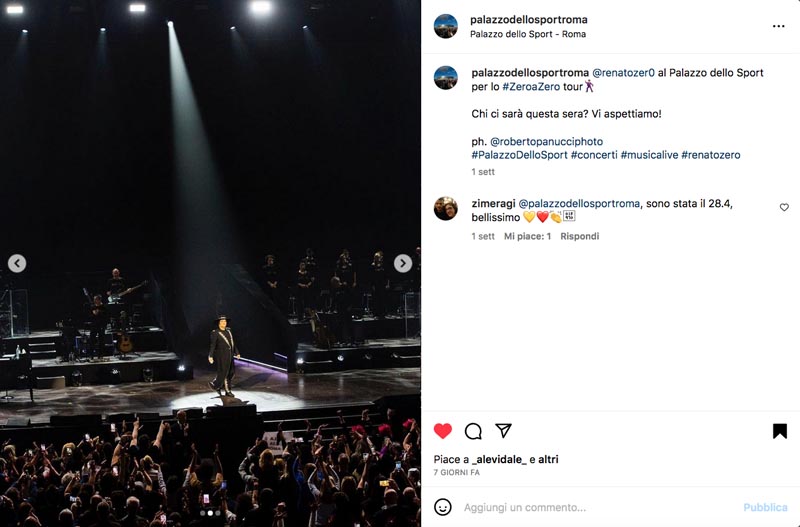This screenshot has height=527, width=800.
Task: Like zimeragi's comment with small heart
Action: [x=784, y=207]
